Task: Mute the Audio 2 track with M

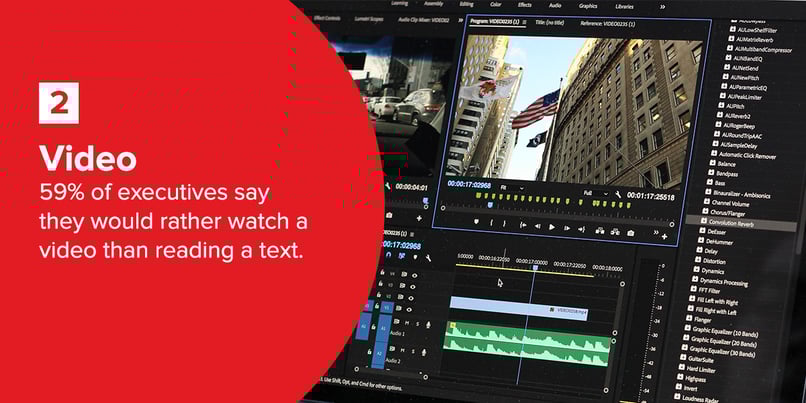Action: [x=404, y=350]
